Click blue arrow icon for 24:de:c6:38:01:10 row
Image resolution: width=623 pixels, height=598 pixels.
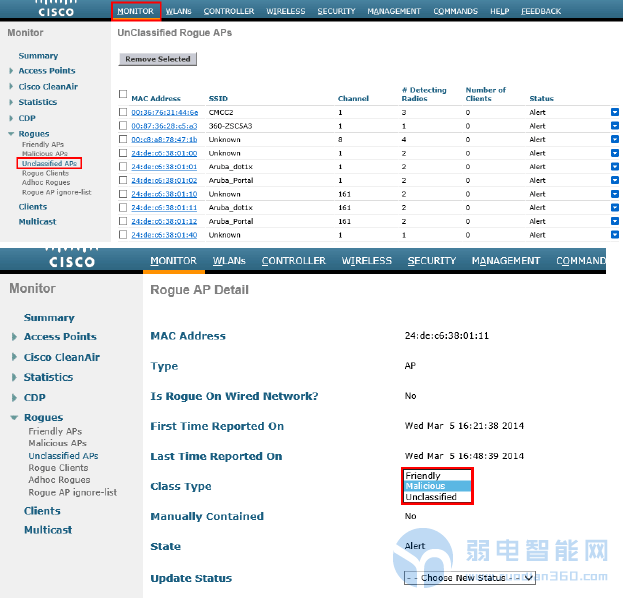[615, 194]
